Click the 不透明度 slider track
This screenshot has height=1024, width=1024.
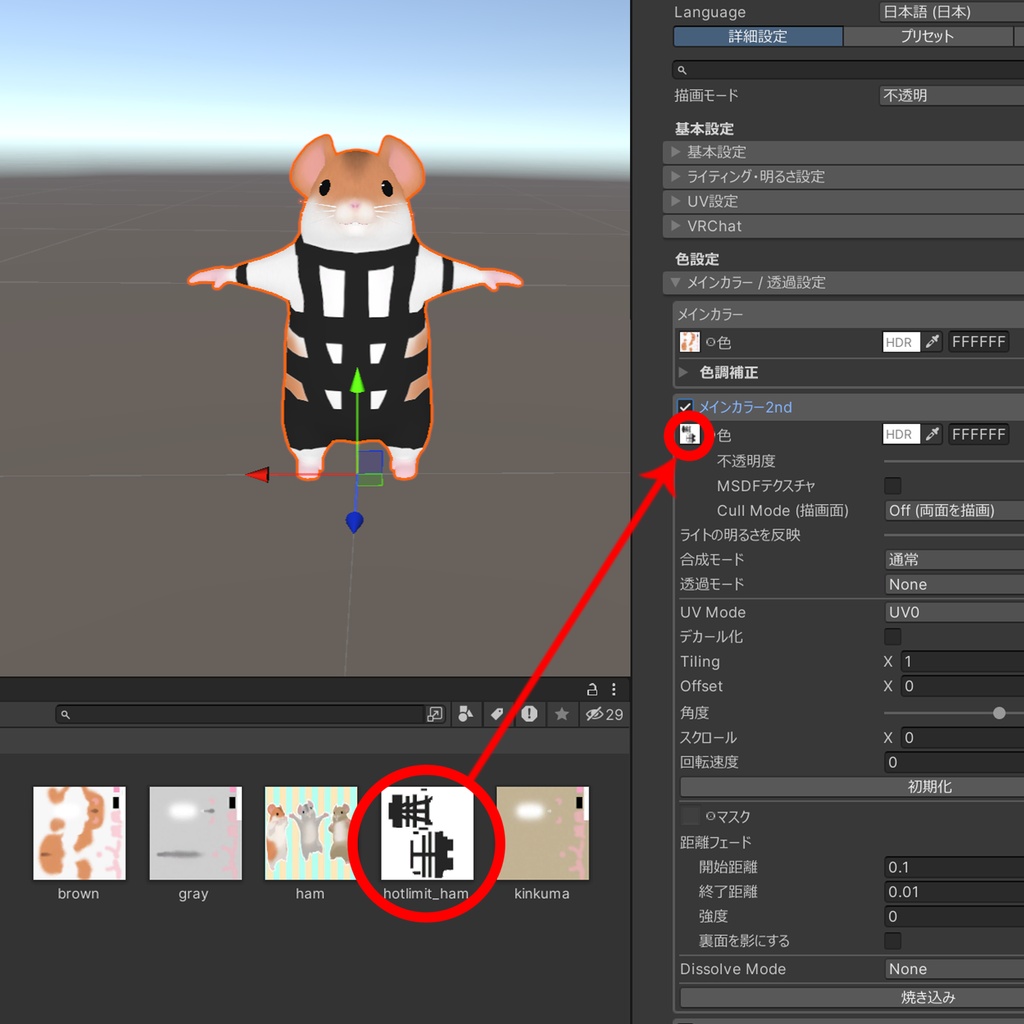coord(953,461)
